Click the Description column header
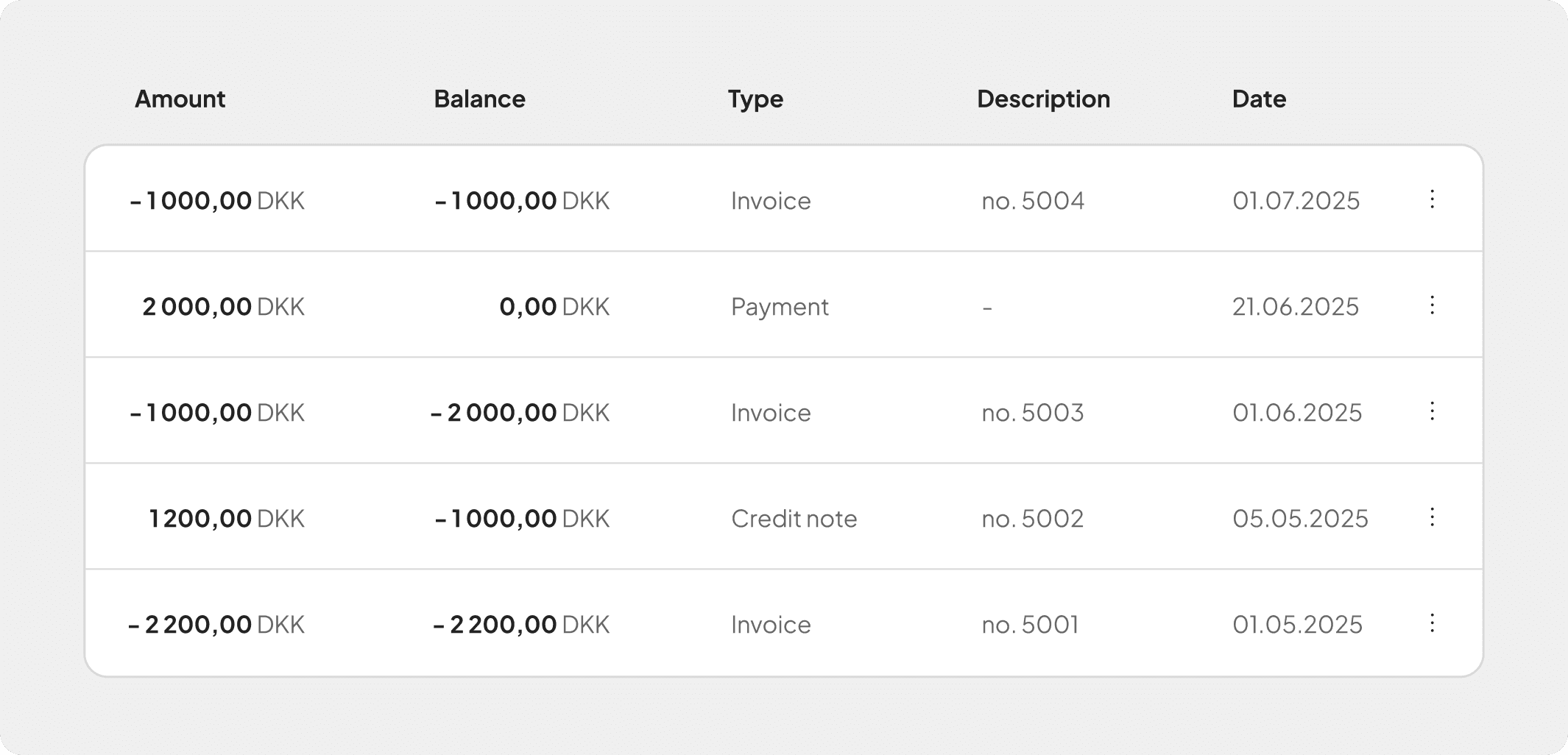The image size is (1568, 755). coord(1043,99)
